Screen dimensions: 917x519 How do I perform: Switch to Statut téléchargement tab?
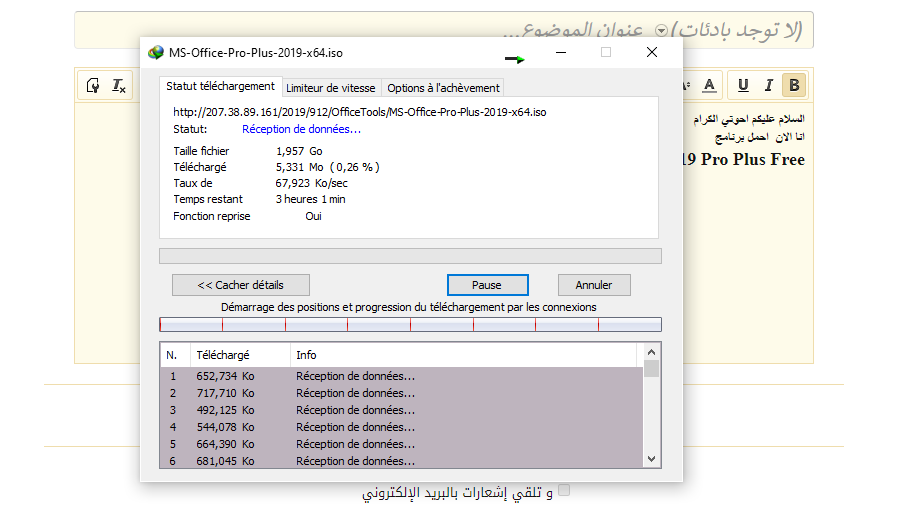coord(220,86)
